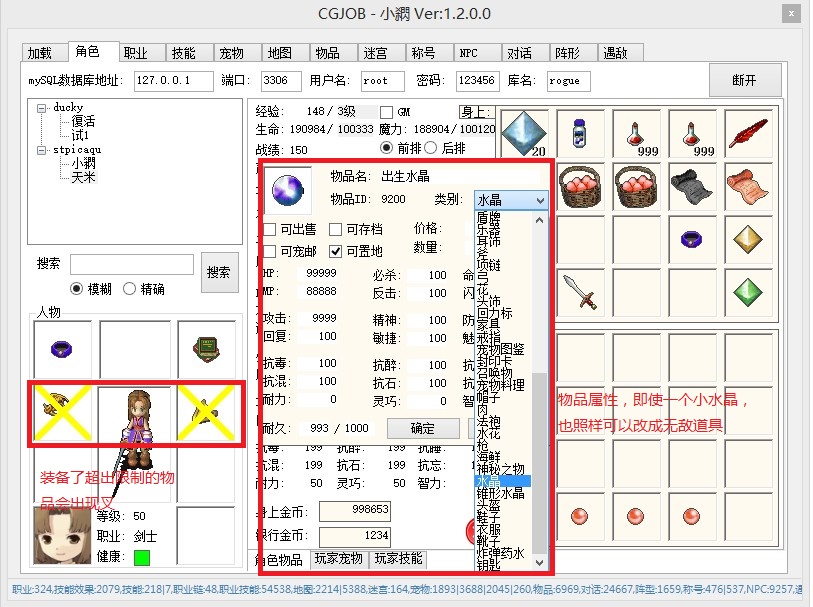Choose 锥形水晶 from the category list

(x=499, y=494)
